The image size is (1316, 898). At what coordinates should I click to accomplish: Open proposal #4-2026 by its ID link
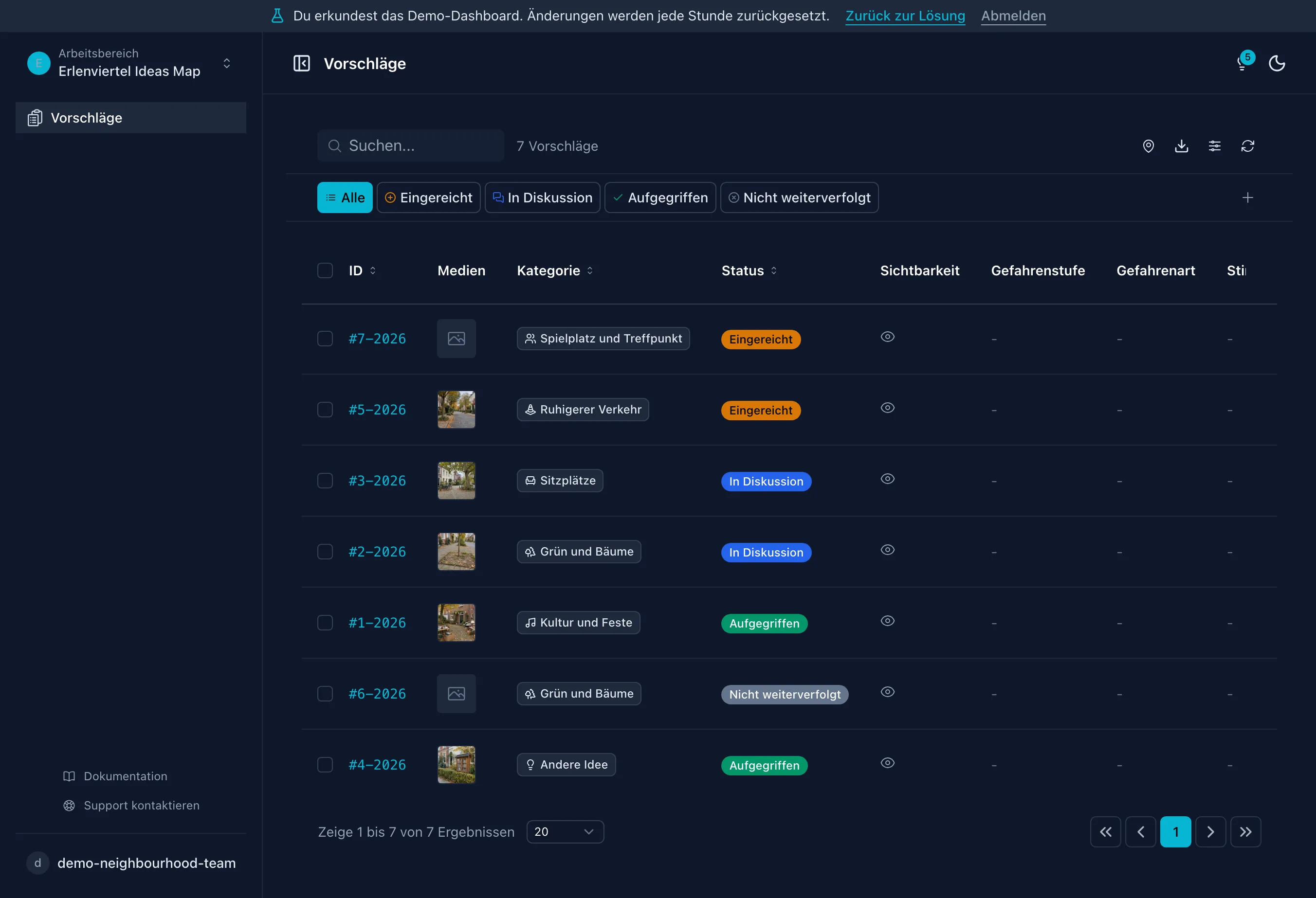click(377, 765)
